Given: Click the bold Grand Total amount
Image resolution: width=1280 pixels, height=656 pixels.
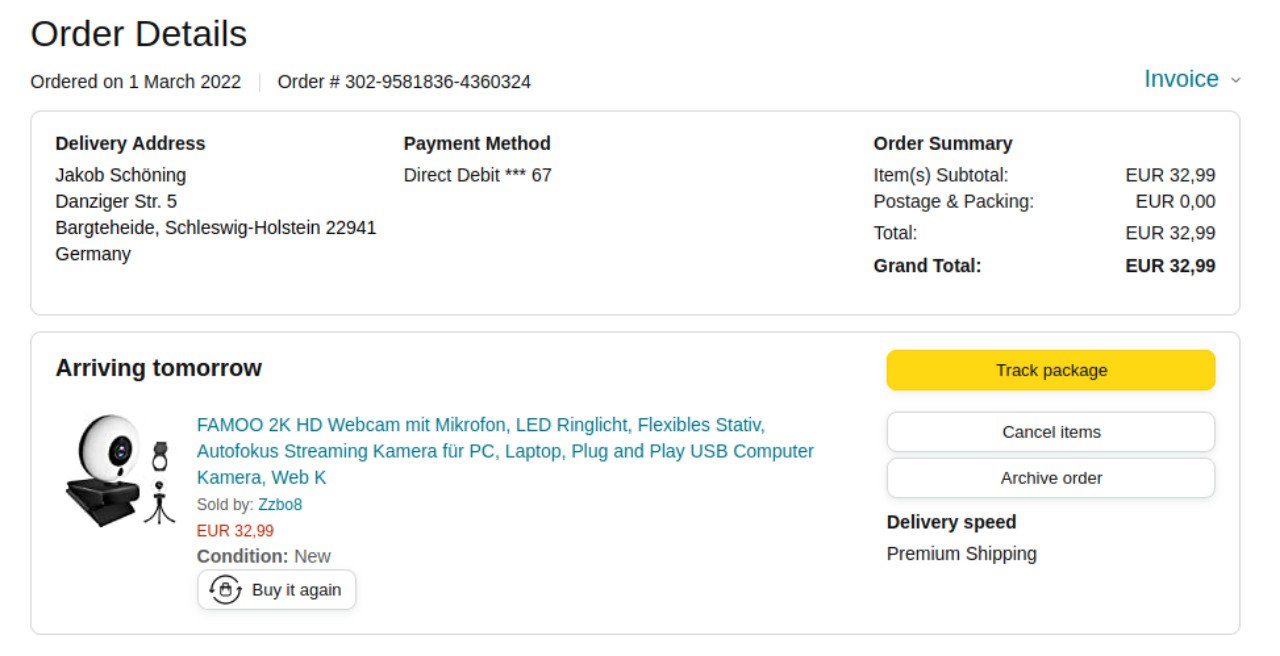Looking at the screenshot, I should point(1170,266).
